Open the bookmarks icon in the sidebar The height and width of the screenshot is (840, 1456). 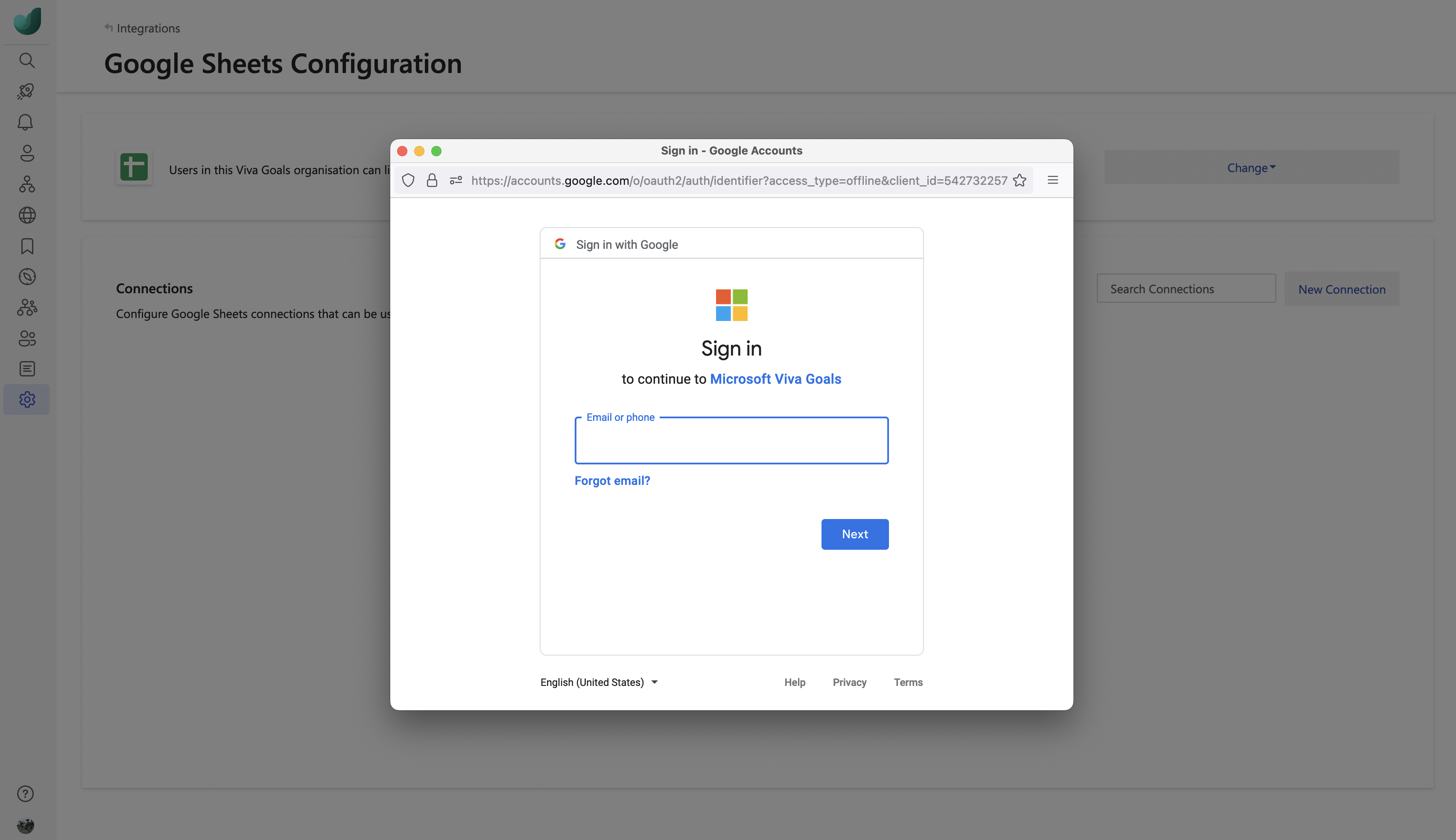point(26,246)
